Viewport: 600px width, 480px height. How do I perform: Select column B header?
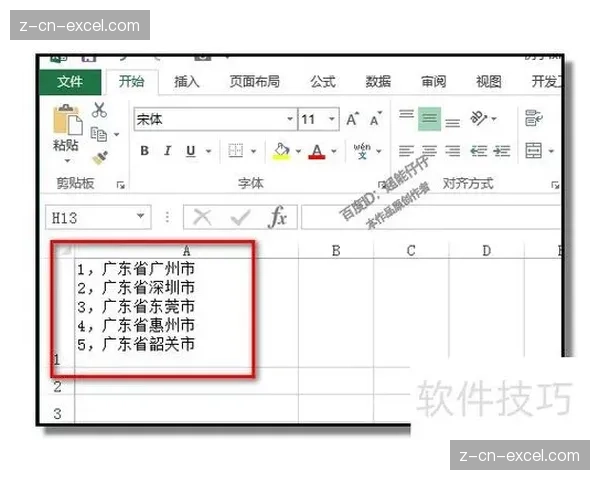point(336,251)
